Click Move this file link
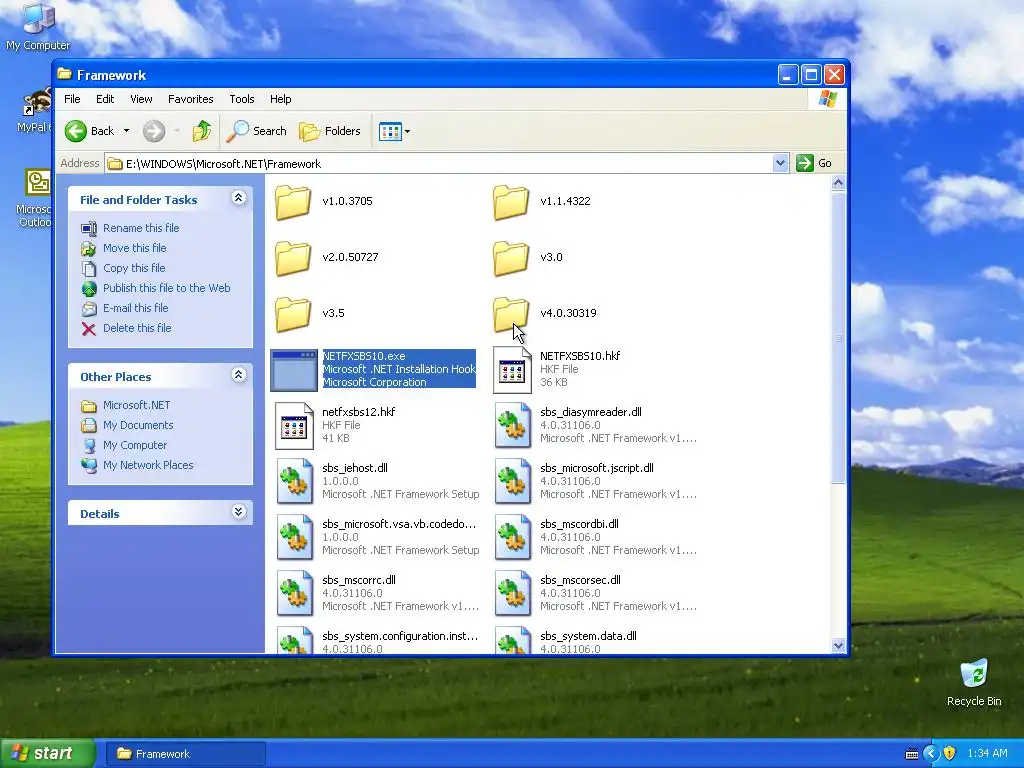Screen dimensions: 1024x768 click(x=135, y=248)
